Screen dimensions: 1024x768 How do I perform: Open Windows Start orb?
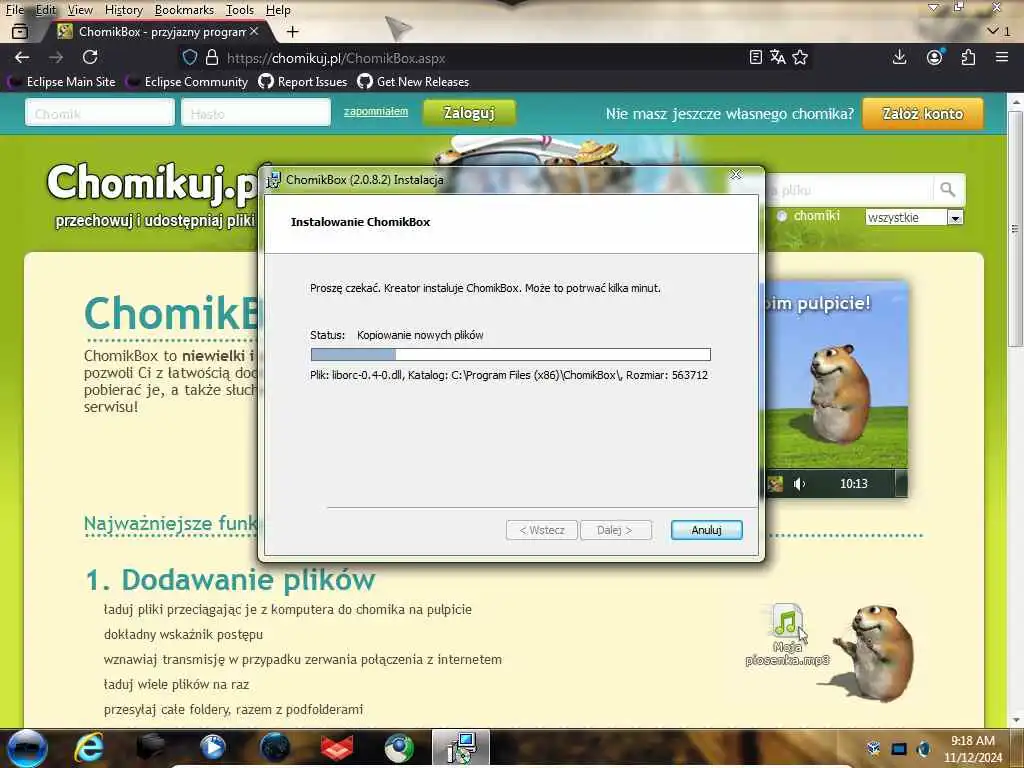27,748
